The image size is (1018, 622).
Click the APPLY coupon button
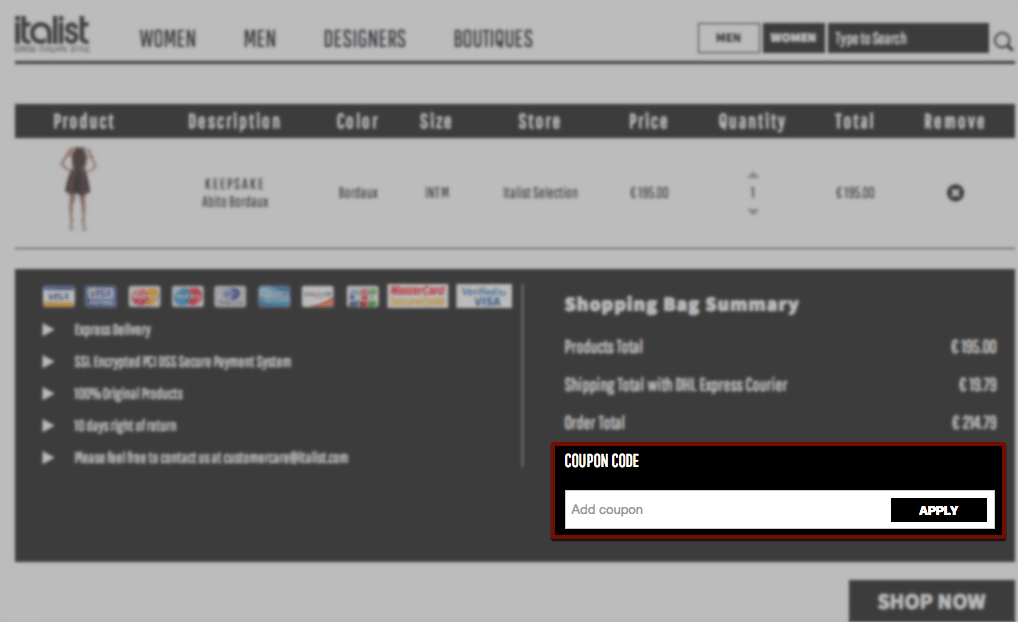(939, 510)
